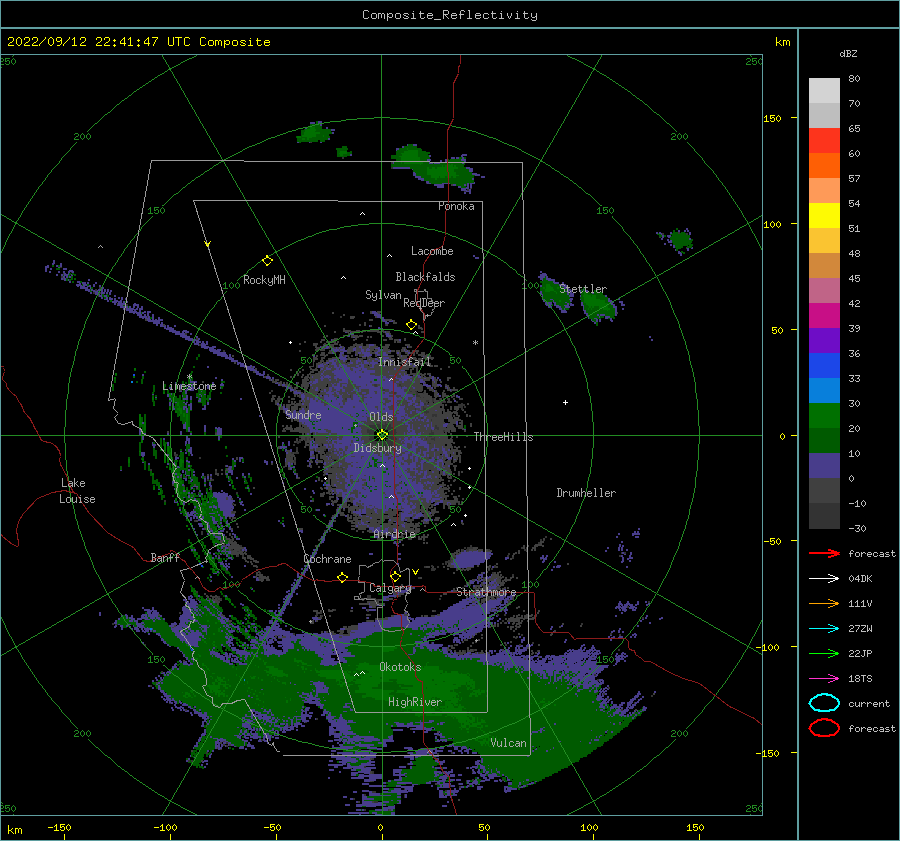Select the Drumheller label

point(586,493)
